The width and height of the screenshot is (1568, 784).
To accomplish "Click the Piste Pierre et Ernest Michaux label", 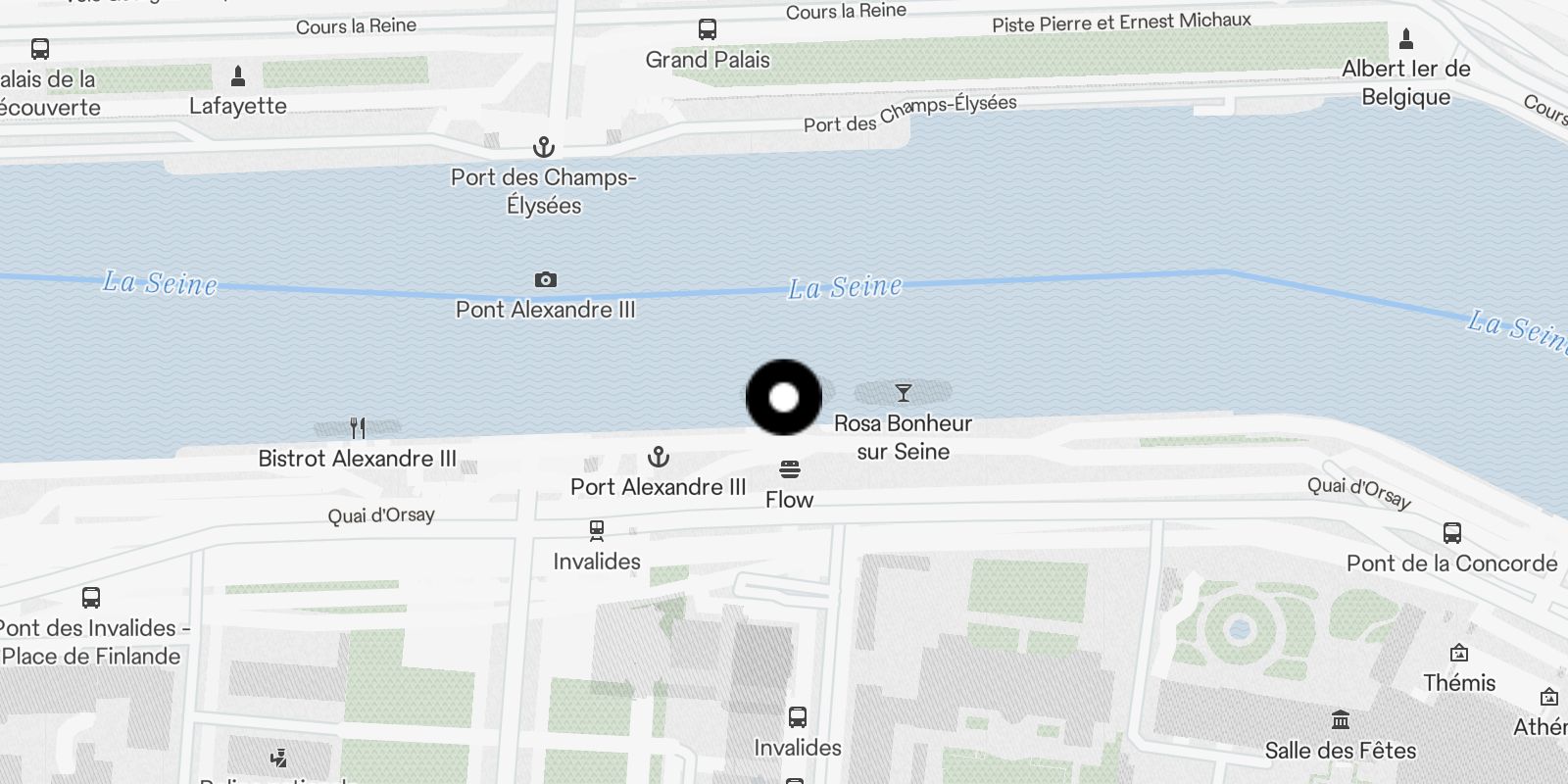I will tap(1121, 22).
